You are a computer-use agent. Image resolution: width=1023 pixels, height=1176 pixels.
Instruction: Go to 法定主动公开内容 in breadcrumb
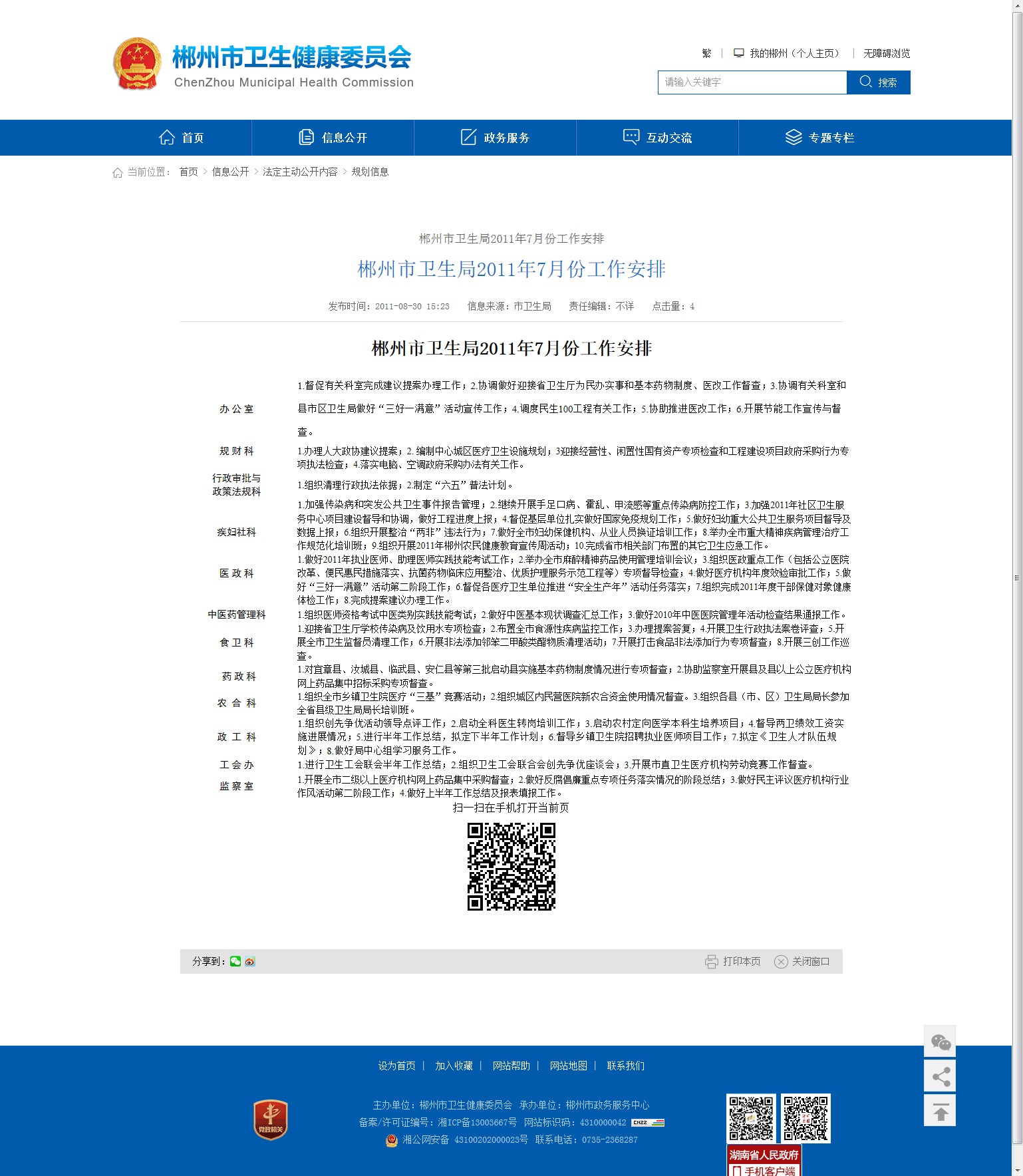click(300, 172)
